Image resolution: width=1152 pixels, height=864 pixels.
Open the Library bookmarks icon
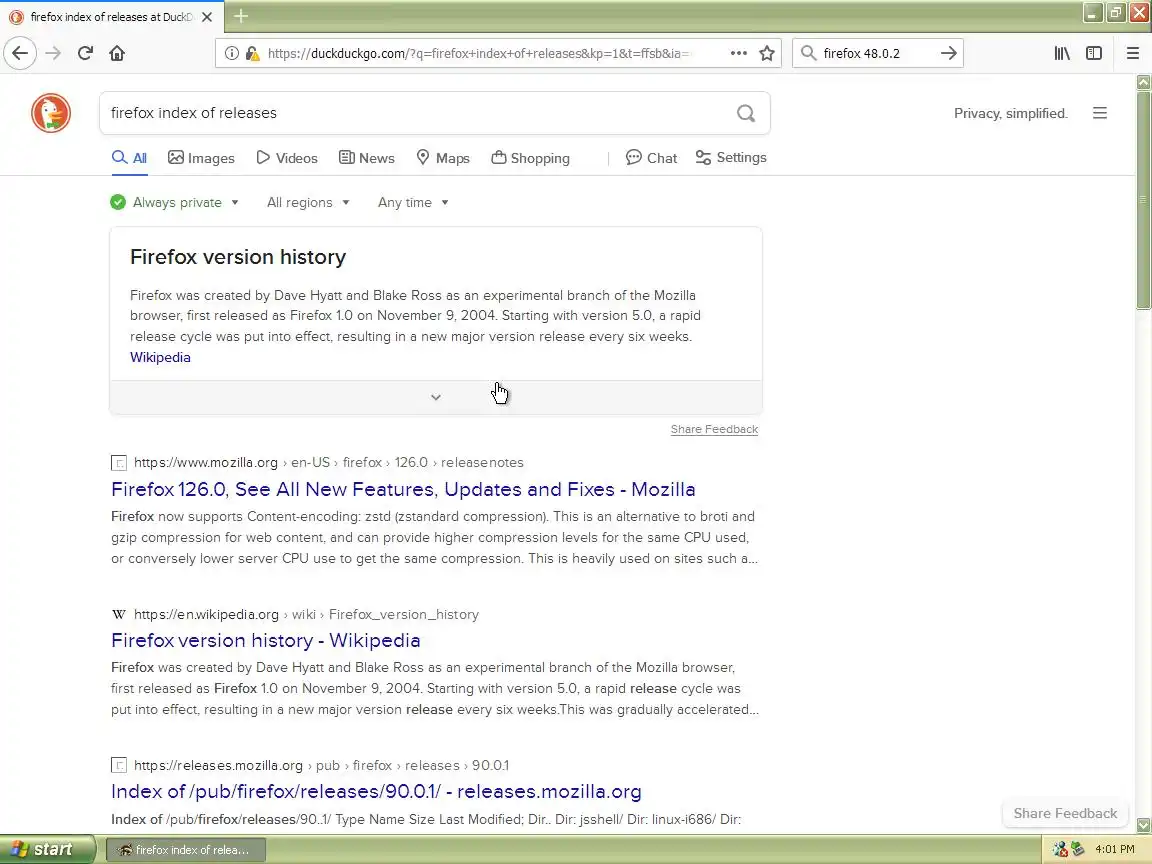(x=1062, y=53)
